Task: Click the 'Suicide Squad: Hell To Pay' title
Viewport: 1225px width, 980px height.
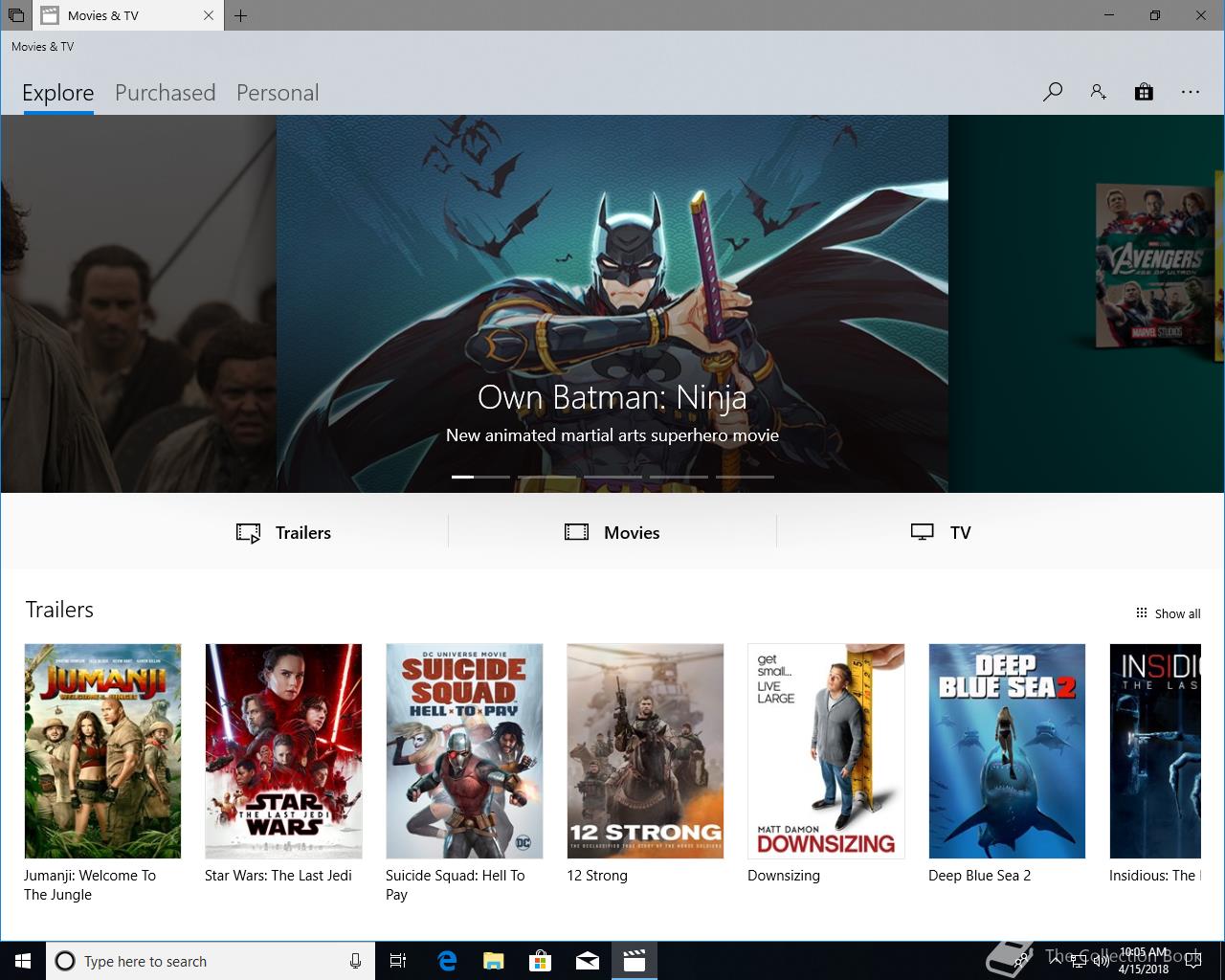Action: point(456,885)
